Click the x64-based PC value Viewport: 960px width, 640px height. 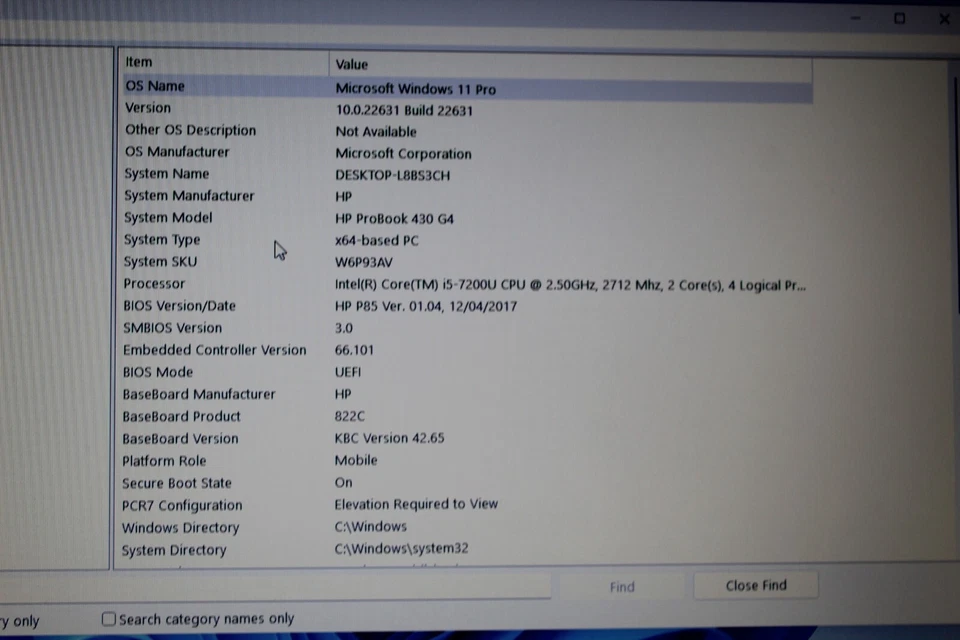[x=377, y=240]
